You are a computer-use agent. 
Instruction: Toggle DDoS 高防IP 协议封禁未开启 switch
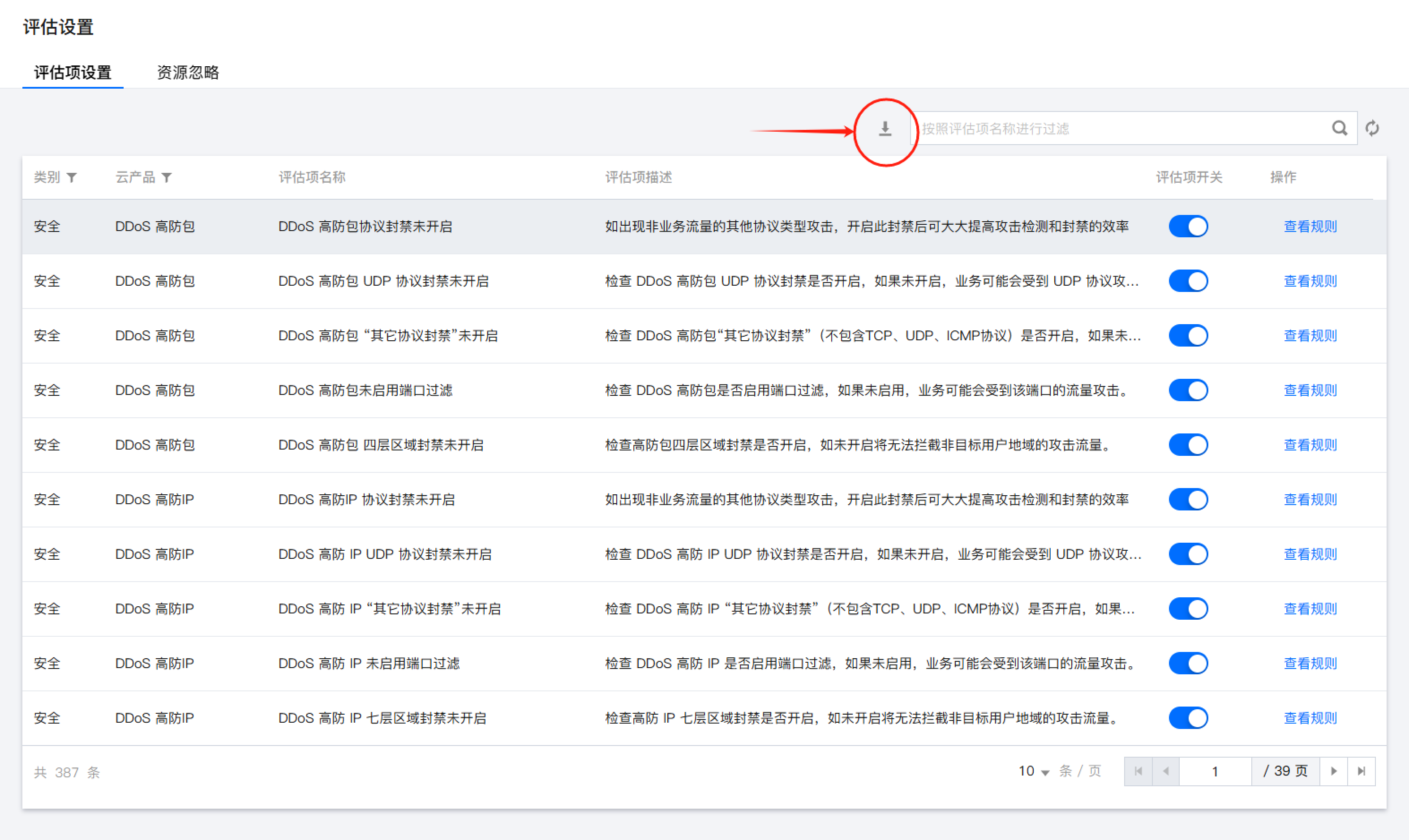[1188, 499]
